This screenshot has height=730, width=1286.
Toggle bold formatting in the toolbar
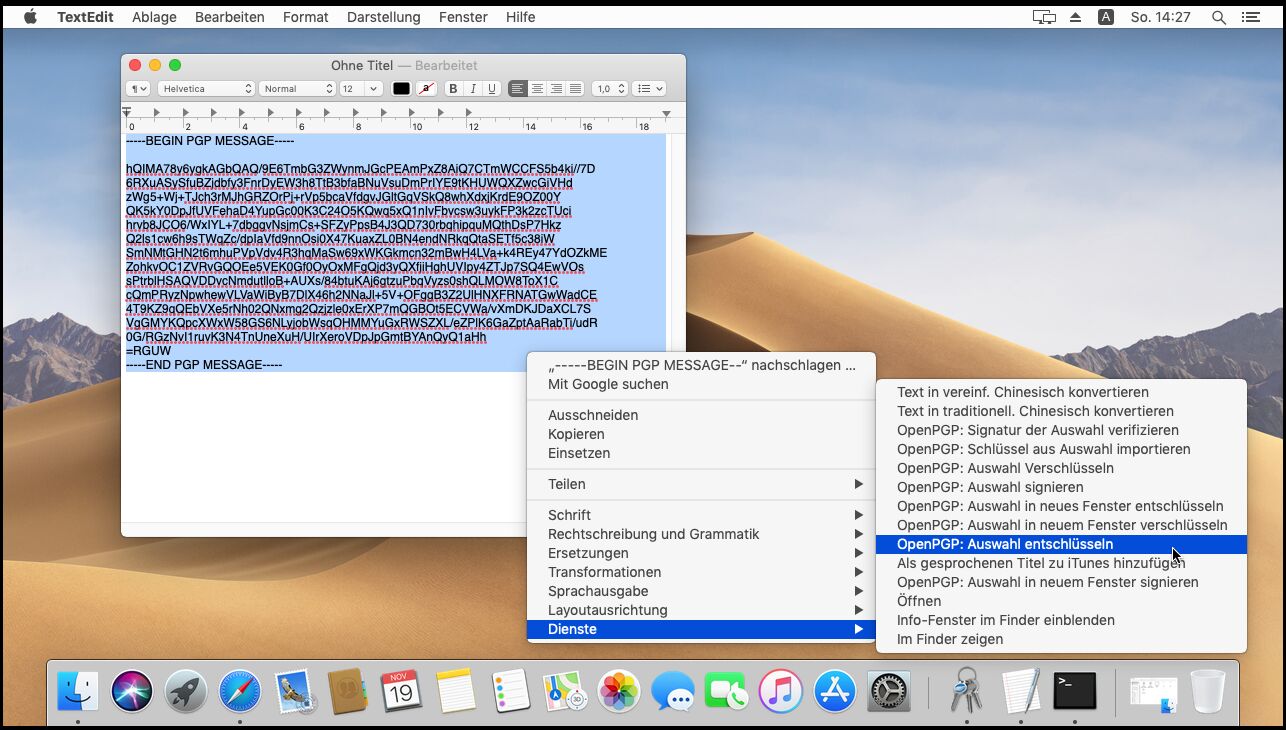[453, 89]
